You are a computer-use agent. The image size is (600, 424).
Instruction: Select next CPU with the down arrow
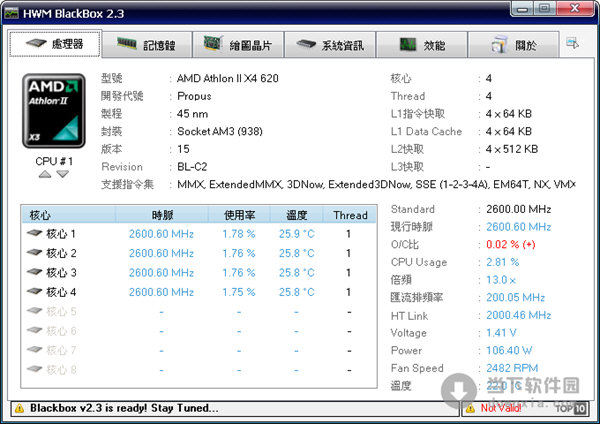tap(62, 174)
